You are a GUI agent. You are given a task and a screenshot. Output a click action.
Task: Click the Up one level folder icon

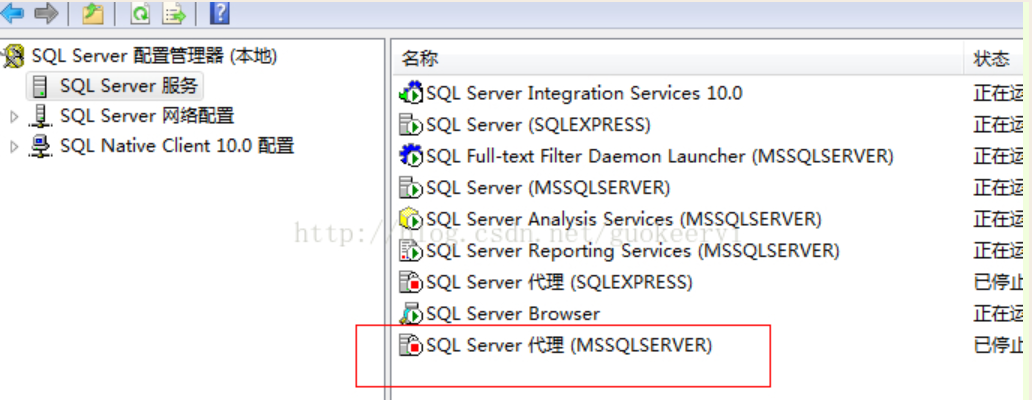click(x=93, y=12)
